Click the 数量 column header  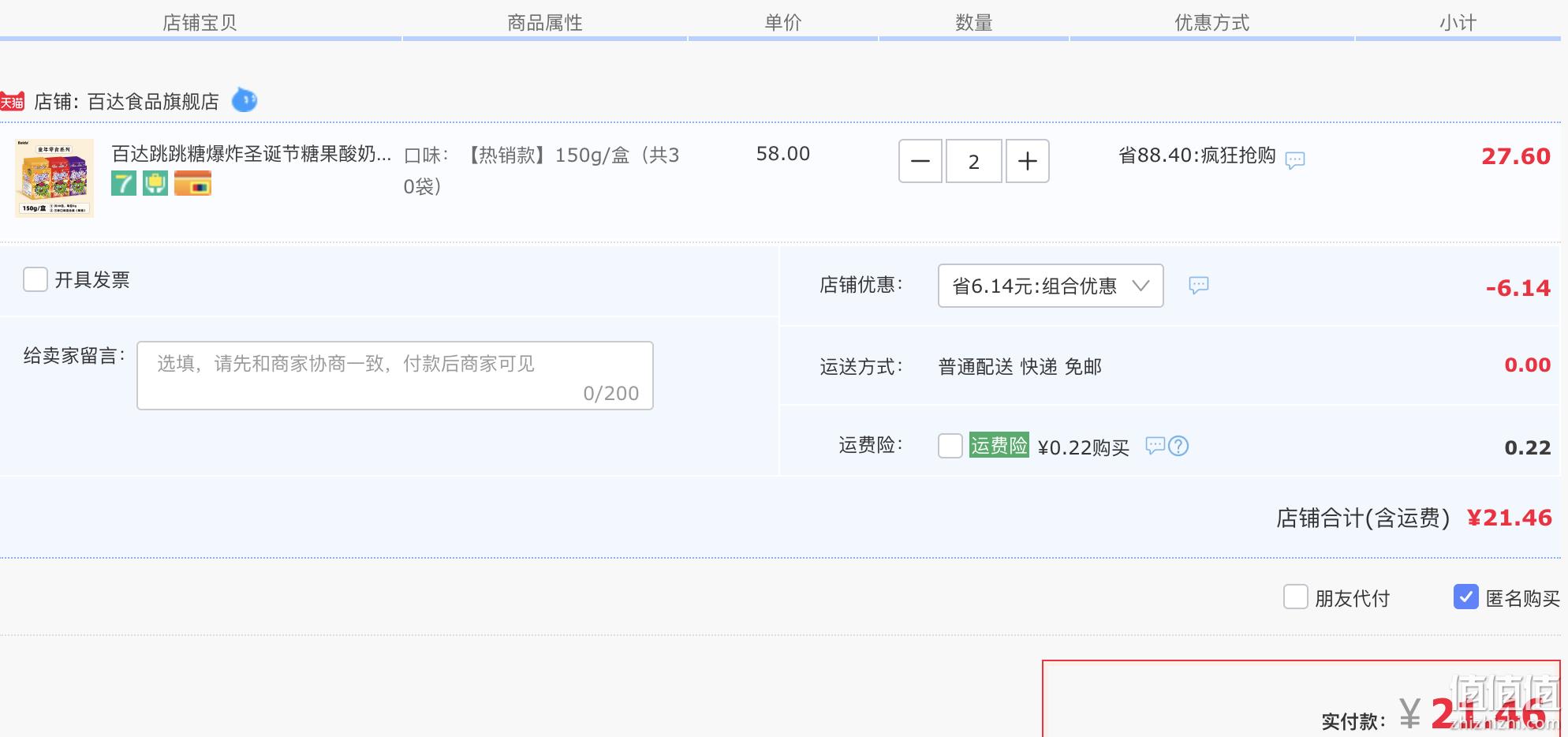pos(974,23)
